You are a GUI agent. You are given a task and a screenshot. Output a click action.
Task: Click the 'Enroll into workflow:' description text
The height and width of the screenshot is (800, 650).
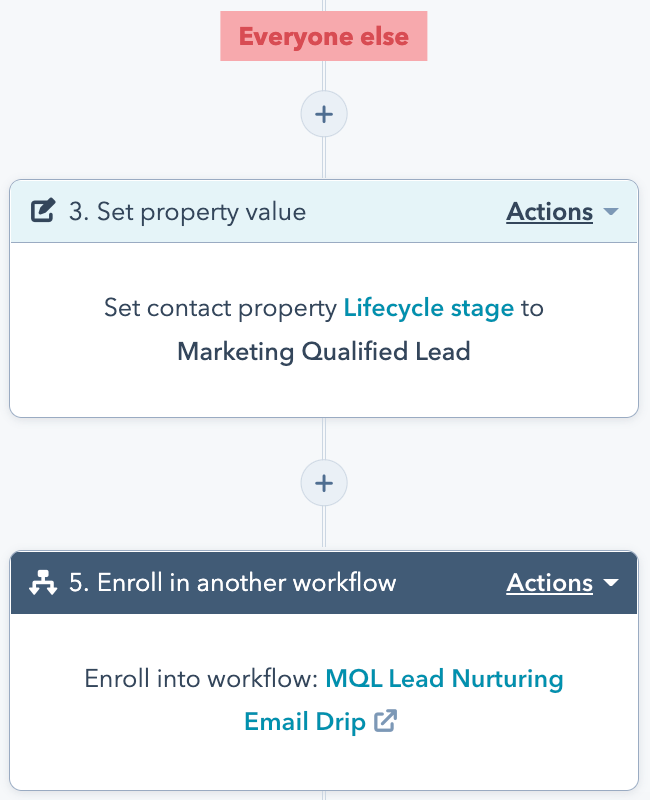point(202,679)
